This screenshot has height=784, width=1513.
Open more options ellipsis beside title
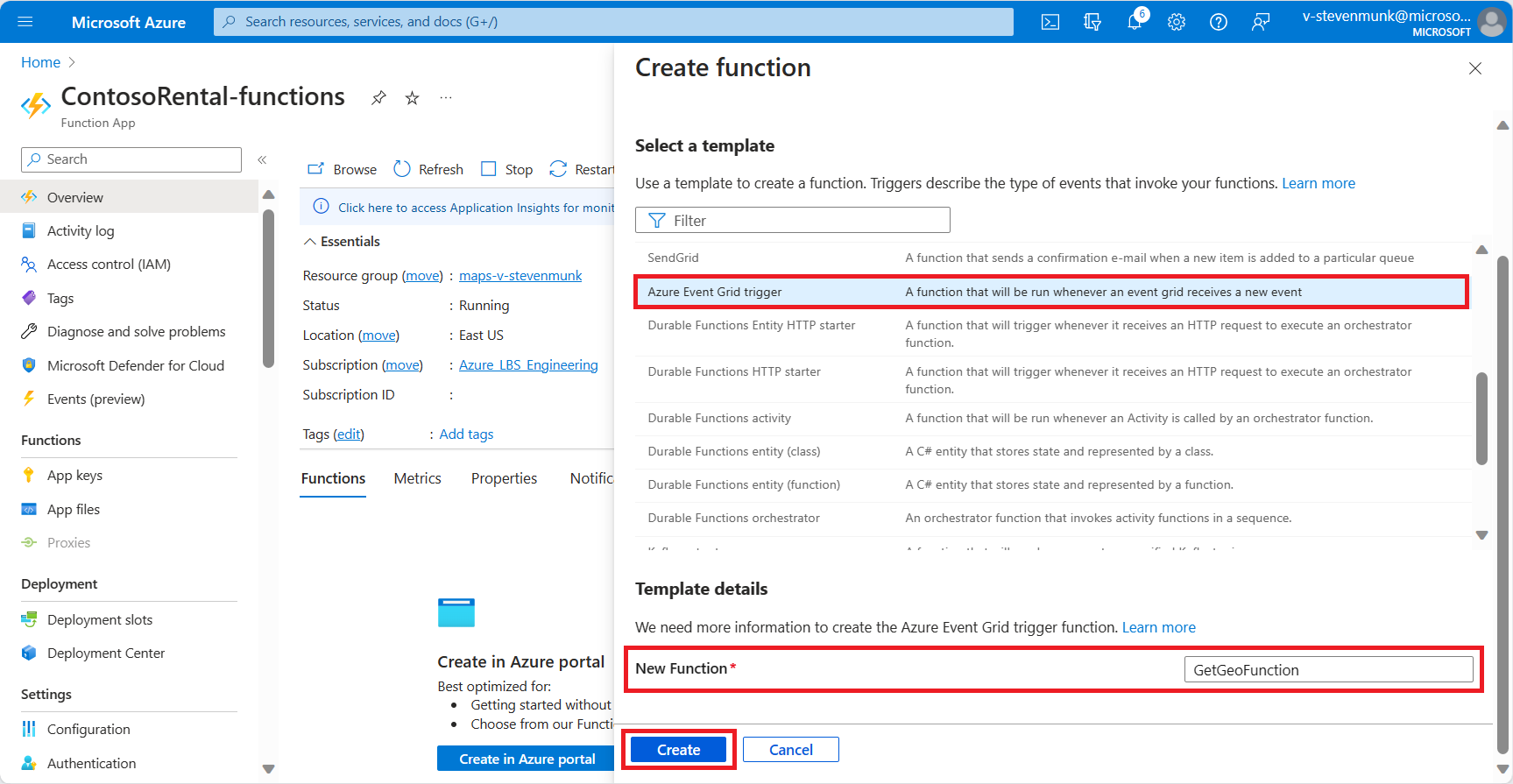coord(446,97)
